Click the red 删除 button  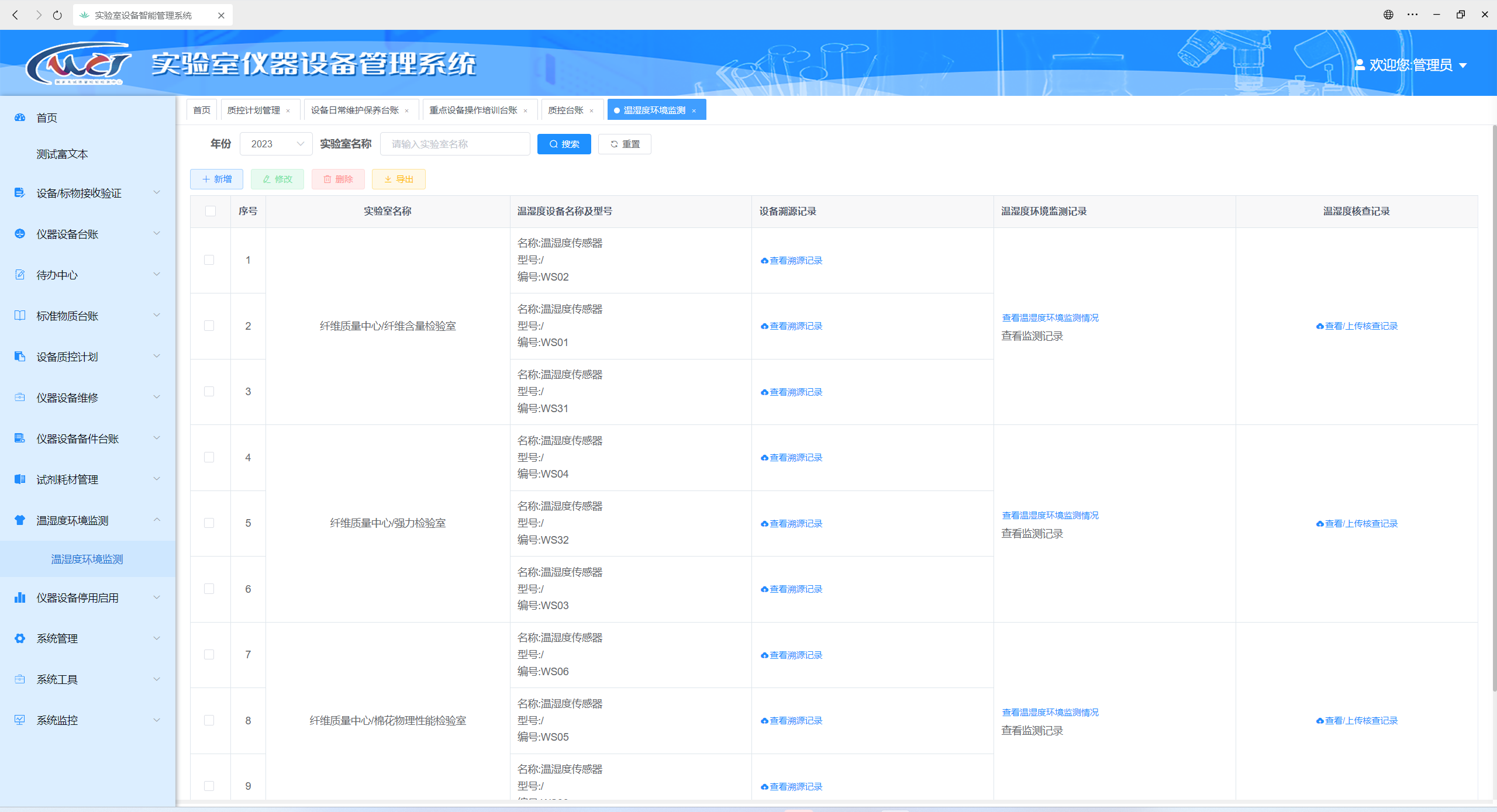tap(338, 179)
